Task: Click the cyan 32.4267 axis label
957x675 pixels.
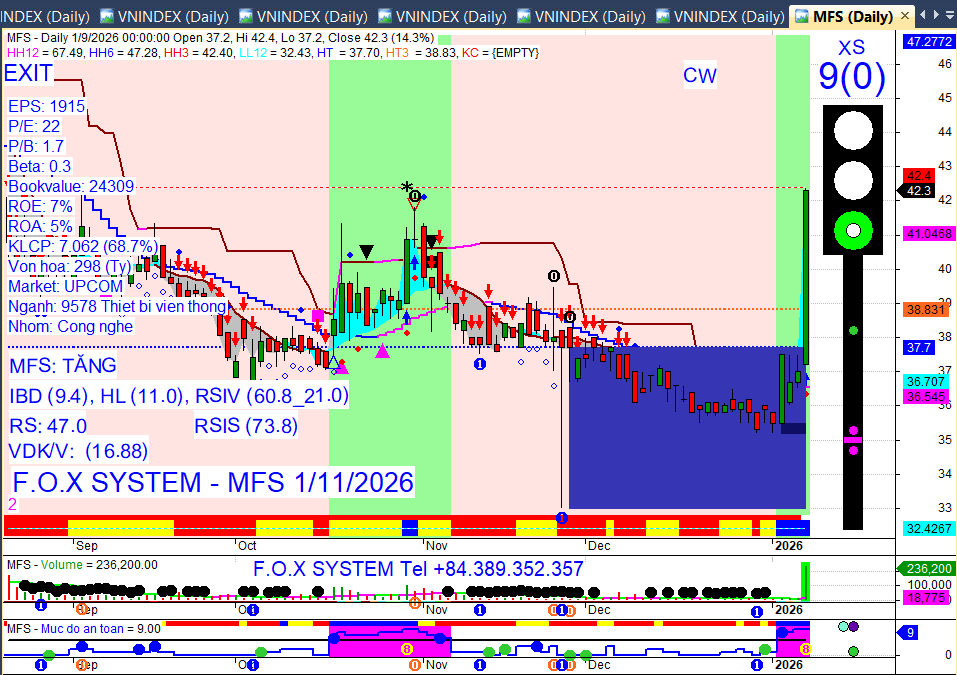Action: click(929, 529)
